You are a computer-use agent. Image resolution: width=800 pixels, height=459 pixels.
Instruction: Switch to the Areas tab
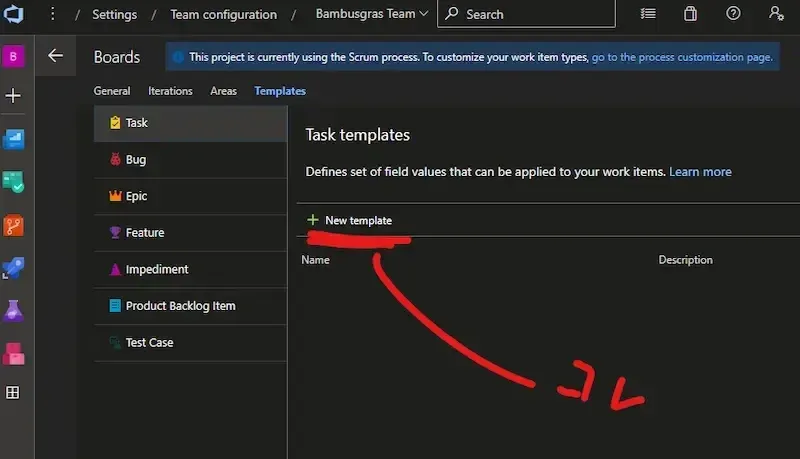point(223,91)
